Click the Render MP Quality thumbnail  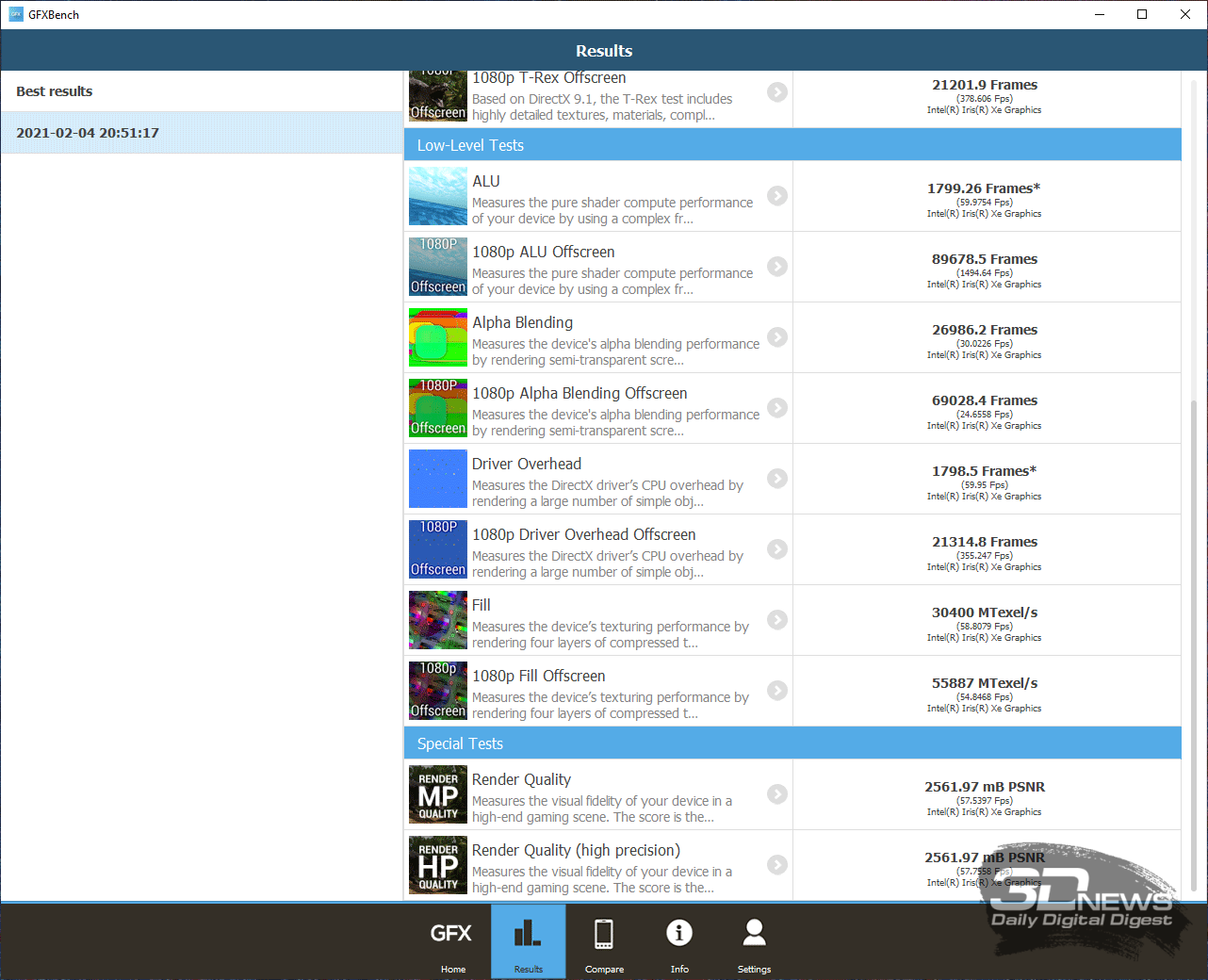(x=438, y=794)
